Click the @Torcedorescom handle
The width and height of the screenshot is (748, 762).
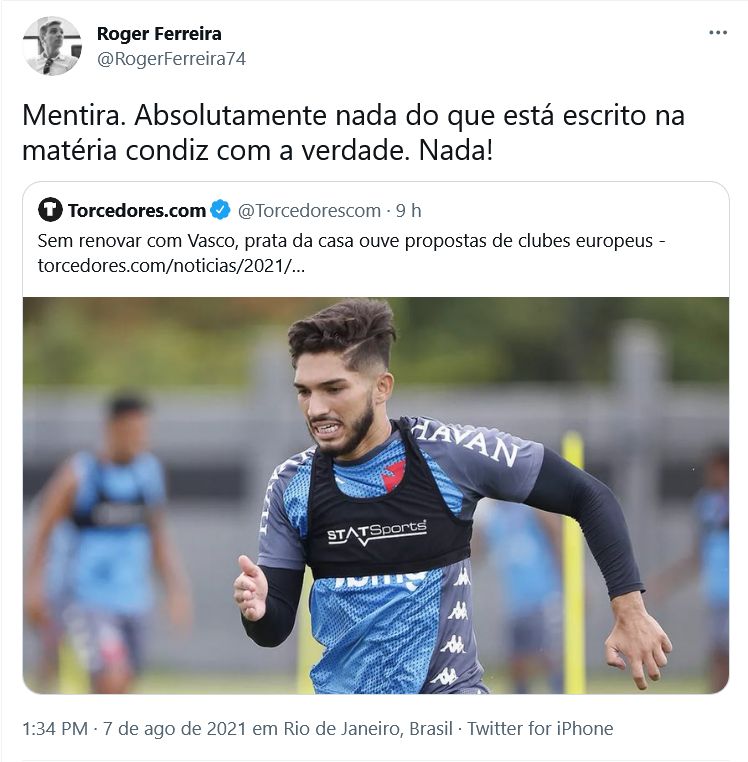pyautogui.click(x=309, y=210)
